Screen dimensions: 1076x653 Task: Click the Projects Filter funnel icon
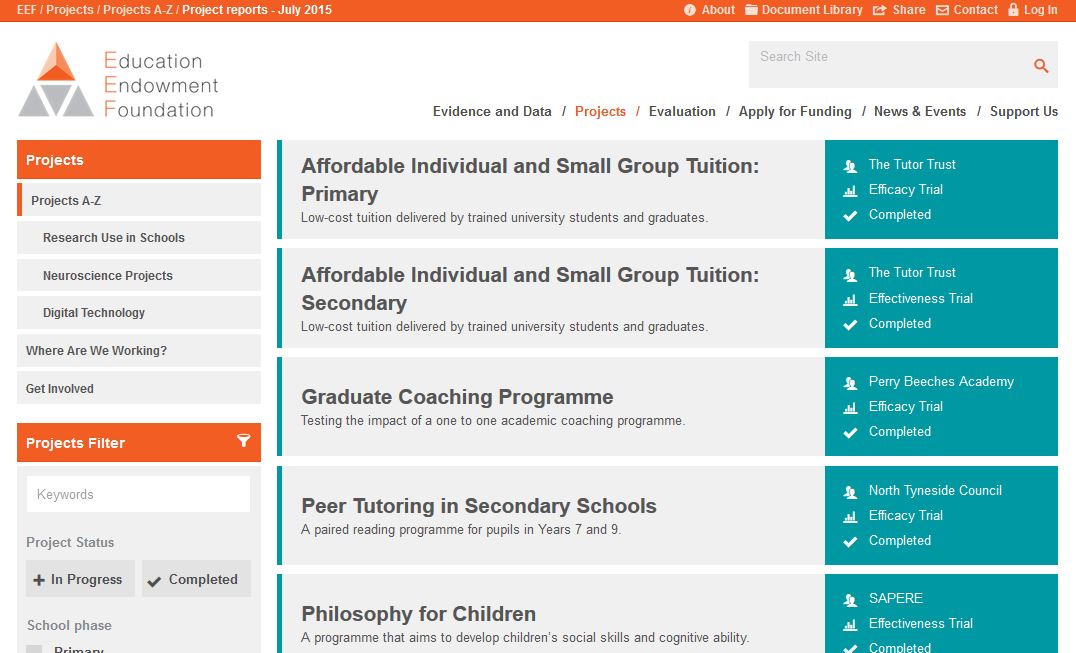pyautogui.click(x=243, y=441)
